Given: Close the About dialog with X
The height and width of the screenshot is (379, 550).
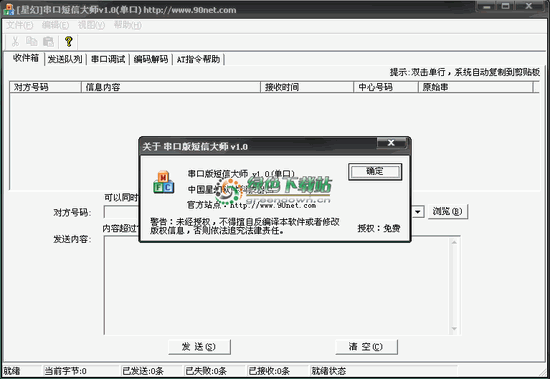Looking at the screenshot, I should [x=391, y=143].
